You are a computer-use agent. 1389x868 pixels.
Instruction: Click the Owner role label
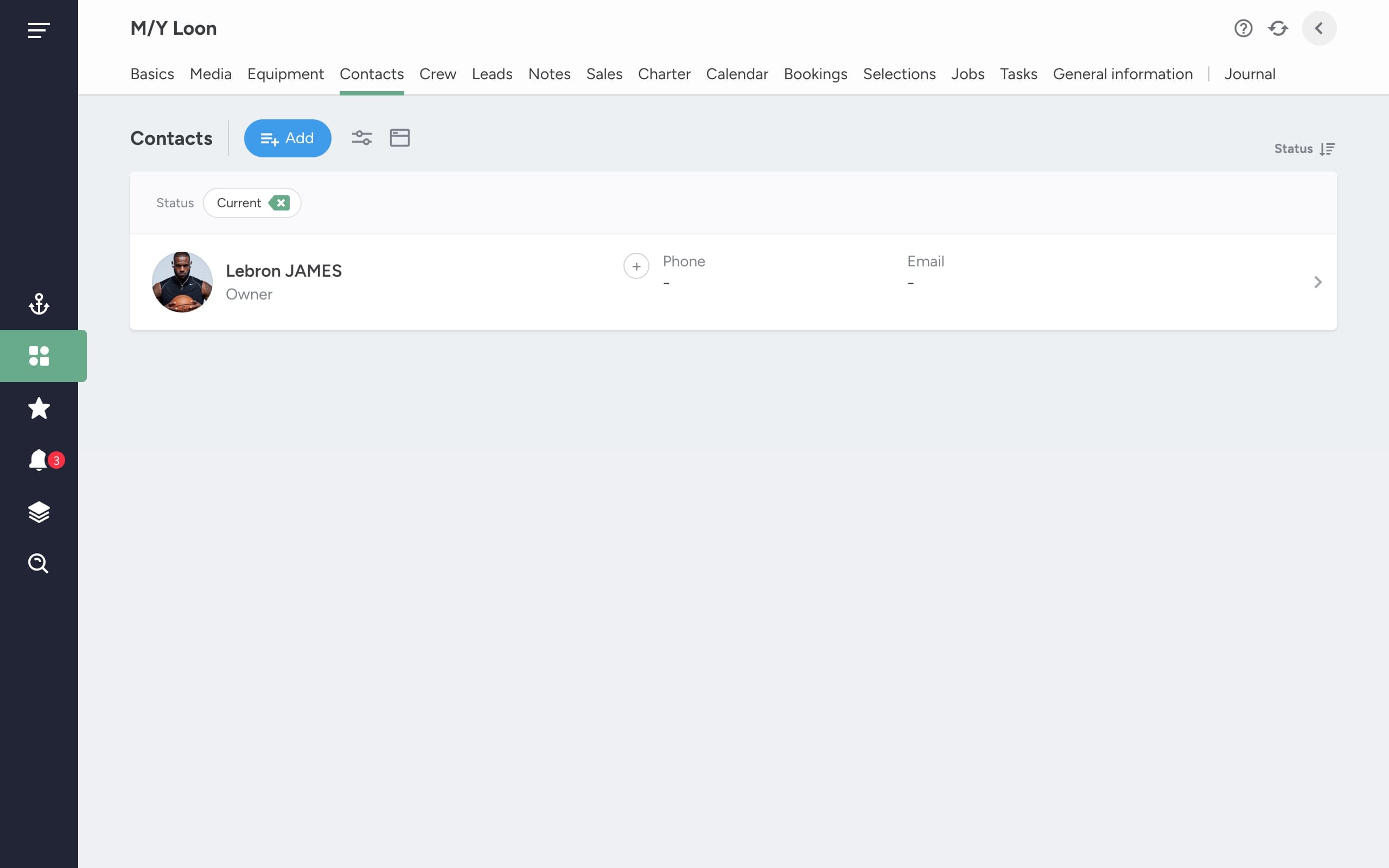tap(249, 294)
